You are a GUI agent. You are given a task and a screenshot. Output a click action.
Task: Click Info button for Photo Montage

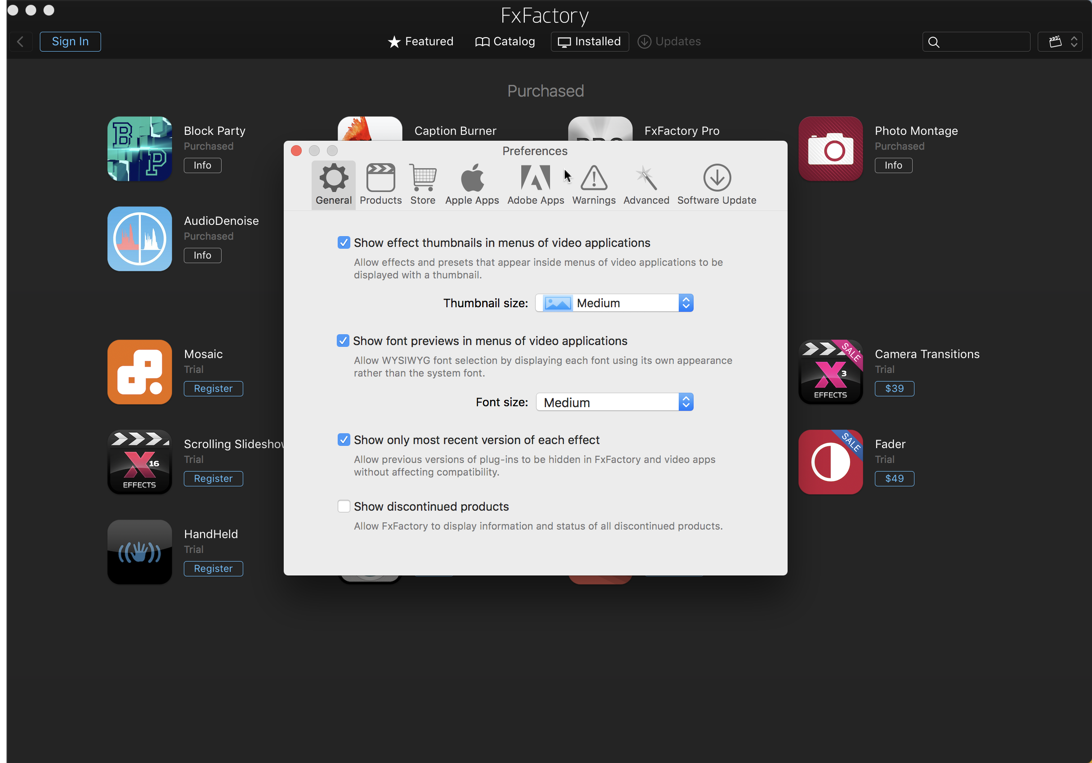pyautogui.click(x=894, y=165)
